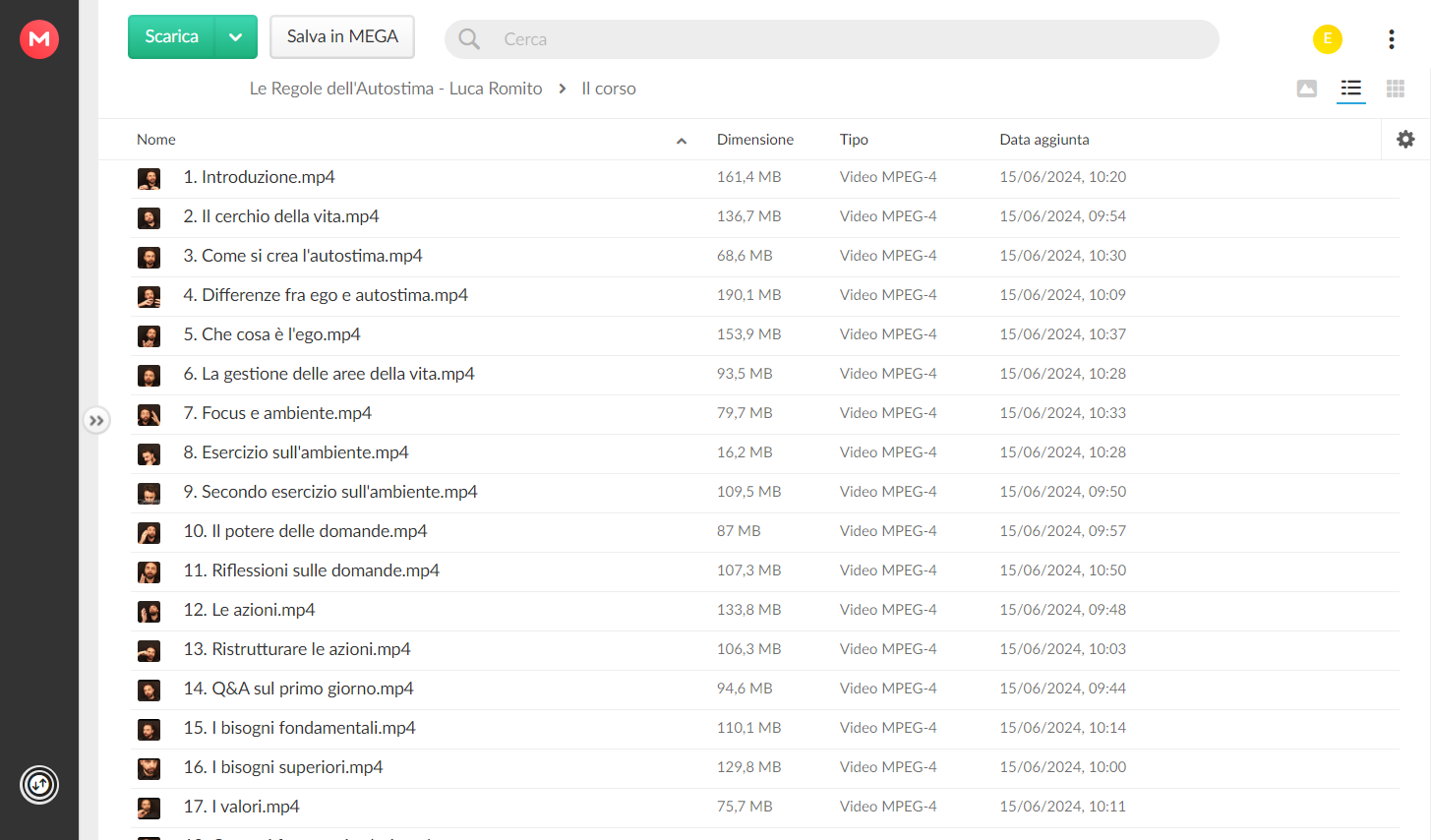
Task: Toggle Nome column sort order arrow
Action: point(682,141)
